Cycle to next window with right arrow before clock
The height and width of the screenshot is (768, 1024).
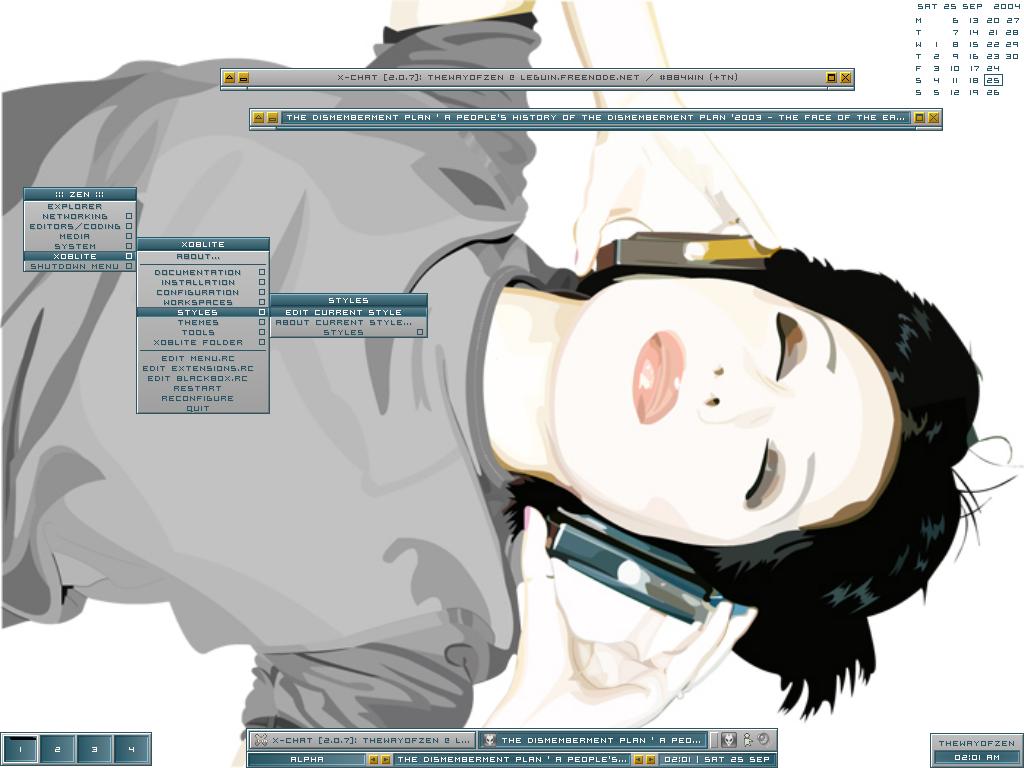[x=650, y=760]
